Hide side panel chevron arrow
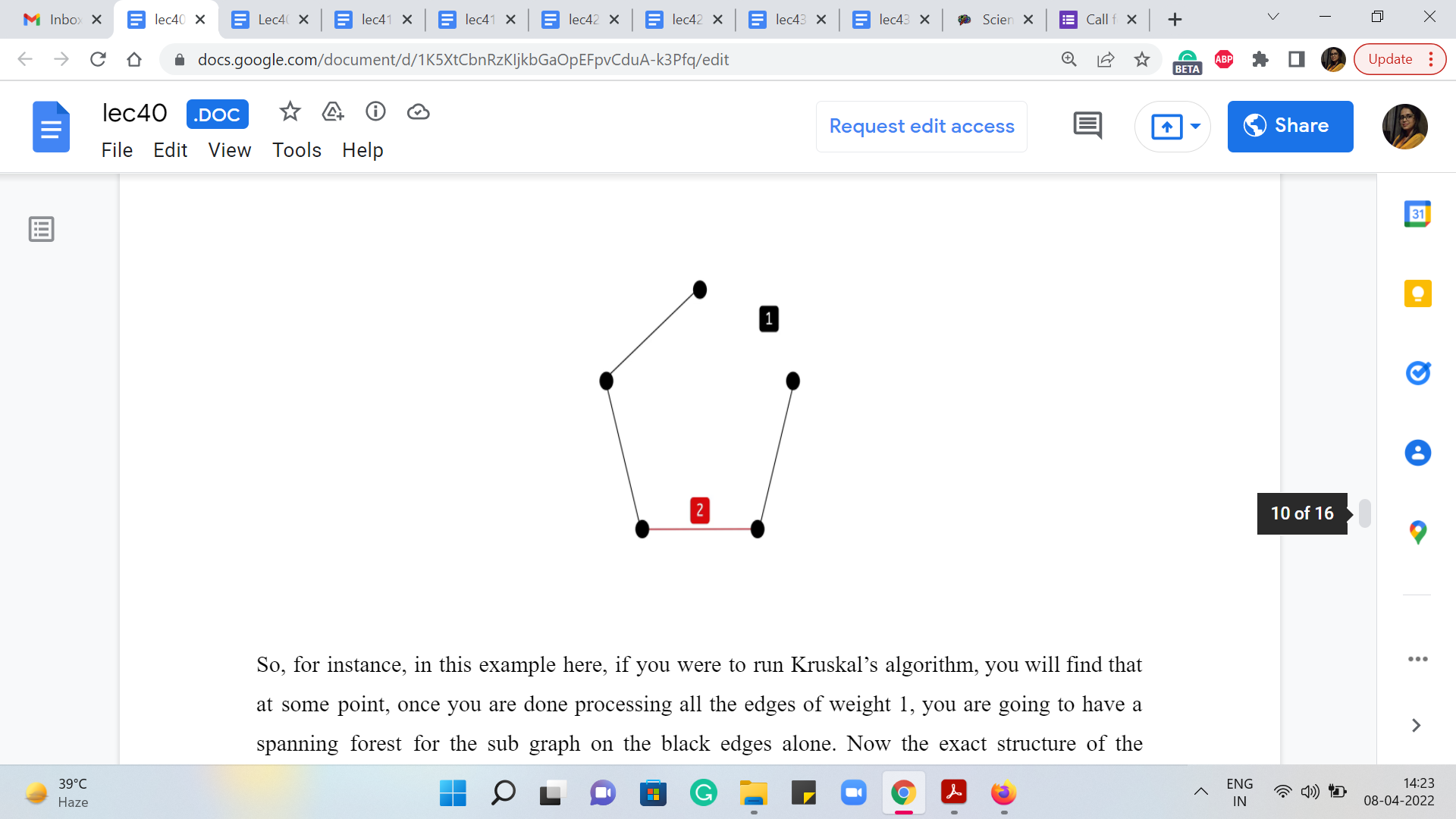The width and height of the screenshot is (1456, 819). pyautogui.click(x=1416, y=726)
